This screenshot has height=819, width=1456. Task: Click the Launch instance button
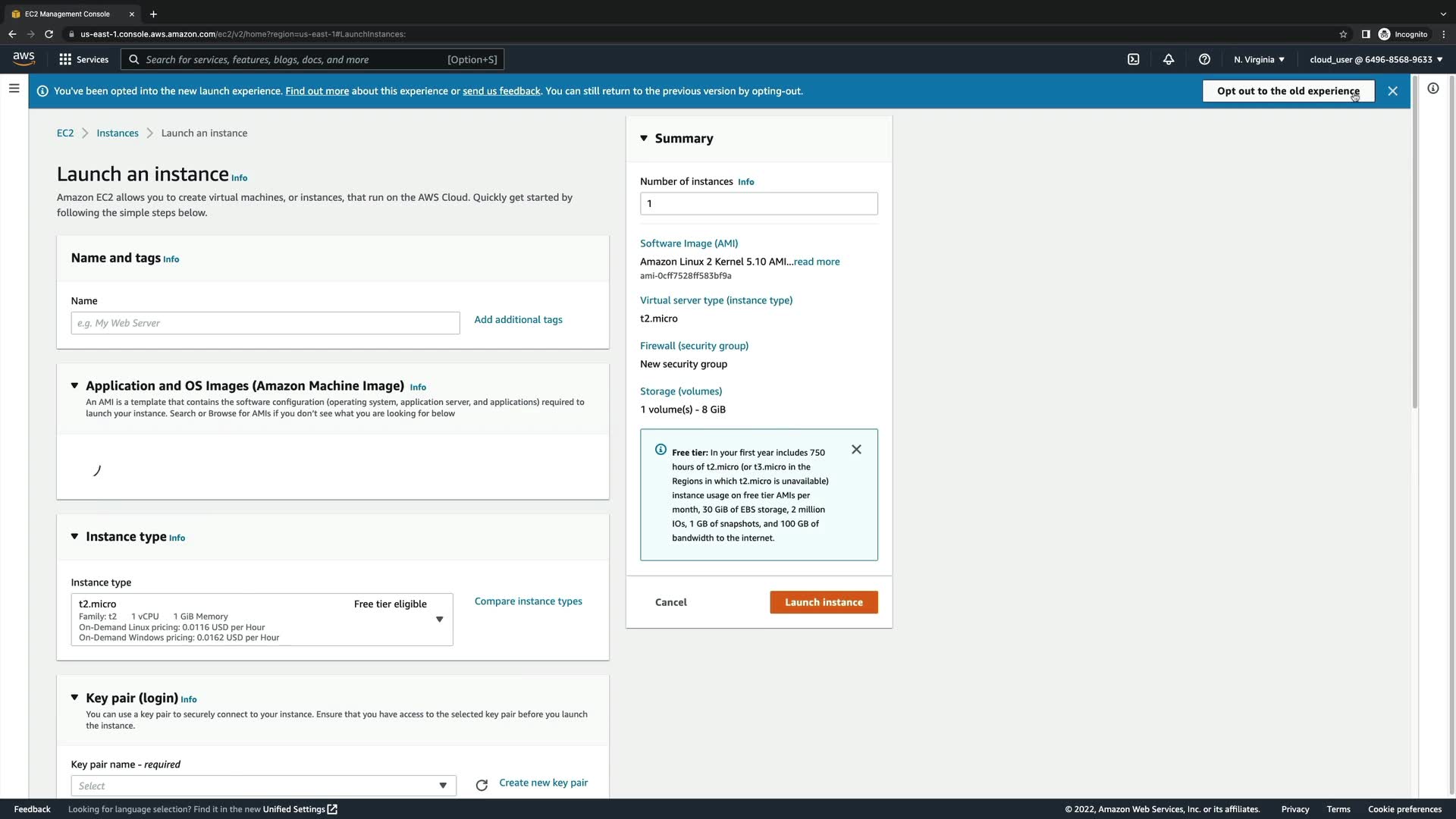[x=824, y=602]
